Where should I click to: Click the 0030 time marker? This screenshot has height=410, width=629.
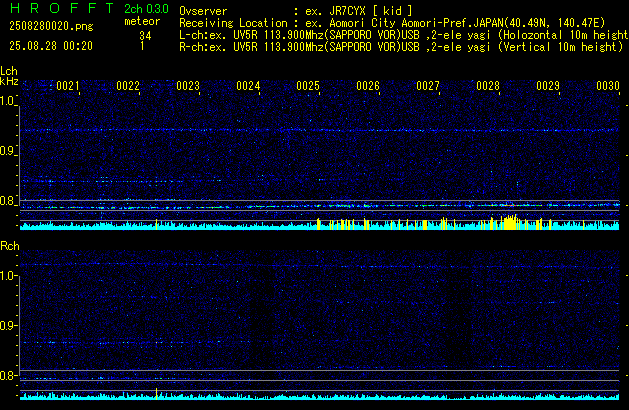608,86
